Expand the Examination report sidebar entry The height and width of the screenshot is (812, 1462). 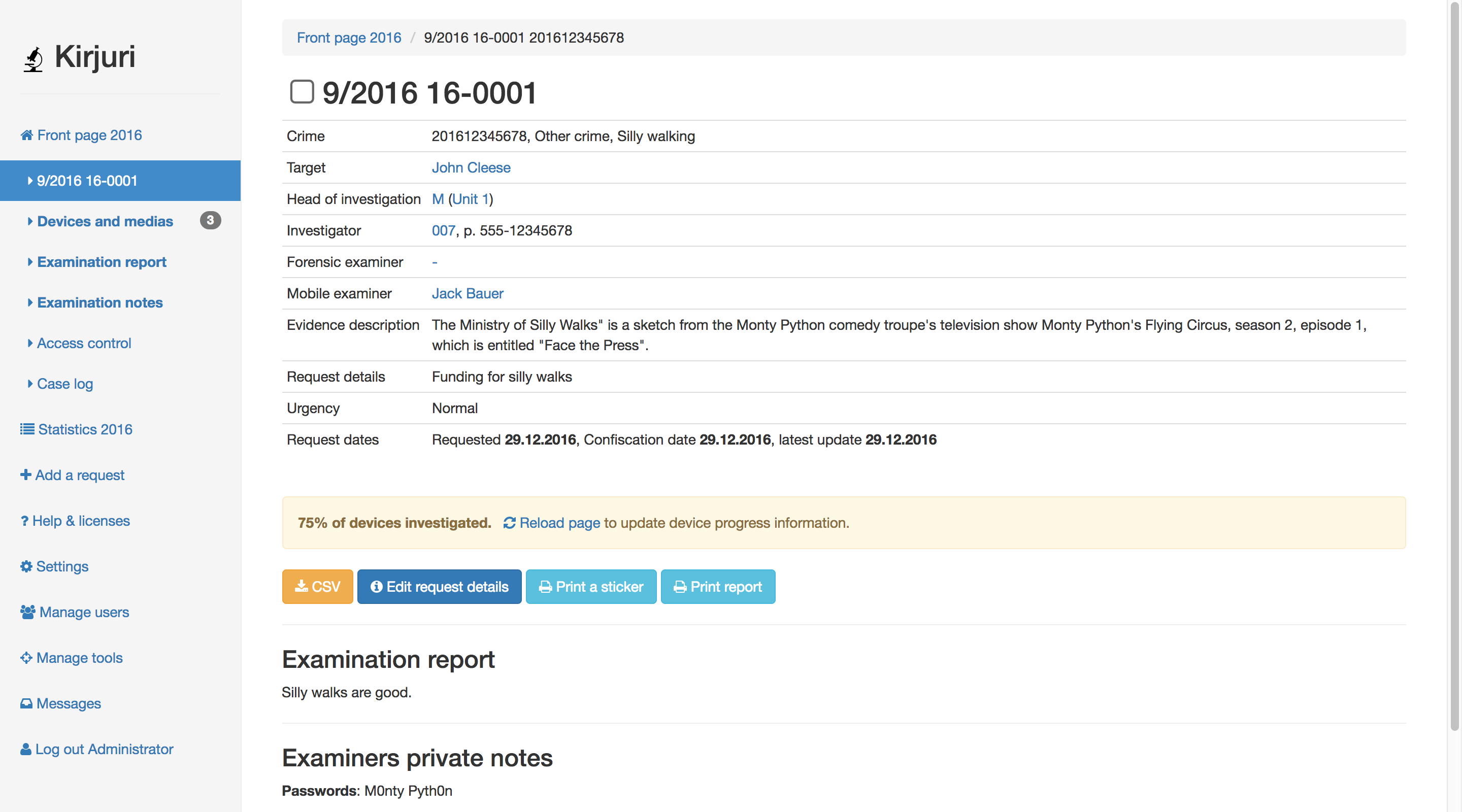101,262
